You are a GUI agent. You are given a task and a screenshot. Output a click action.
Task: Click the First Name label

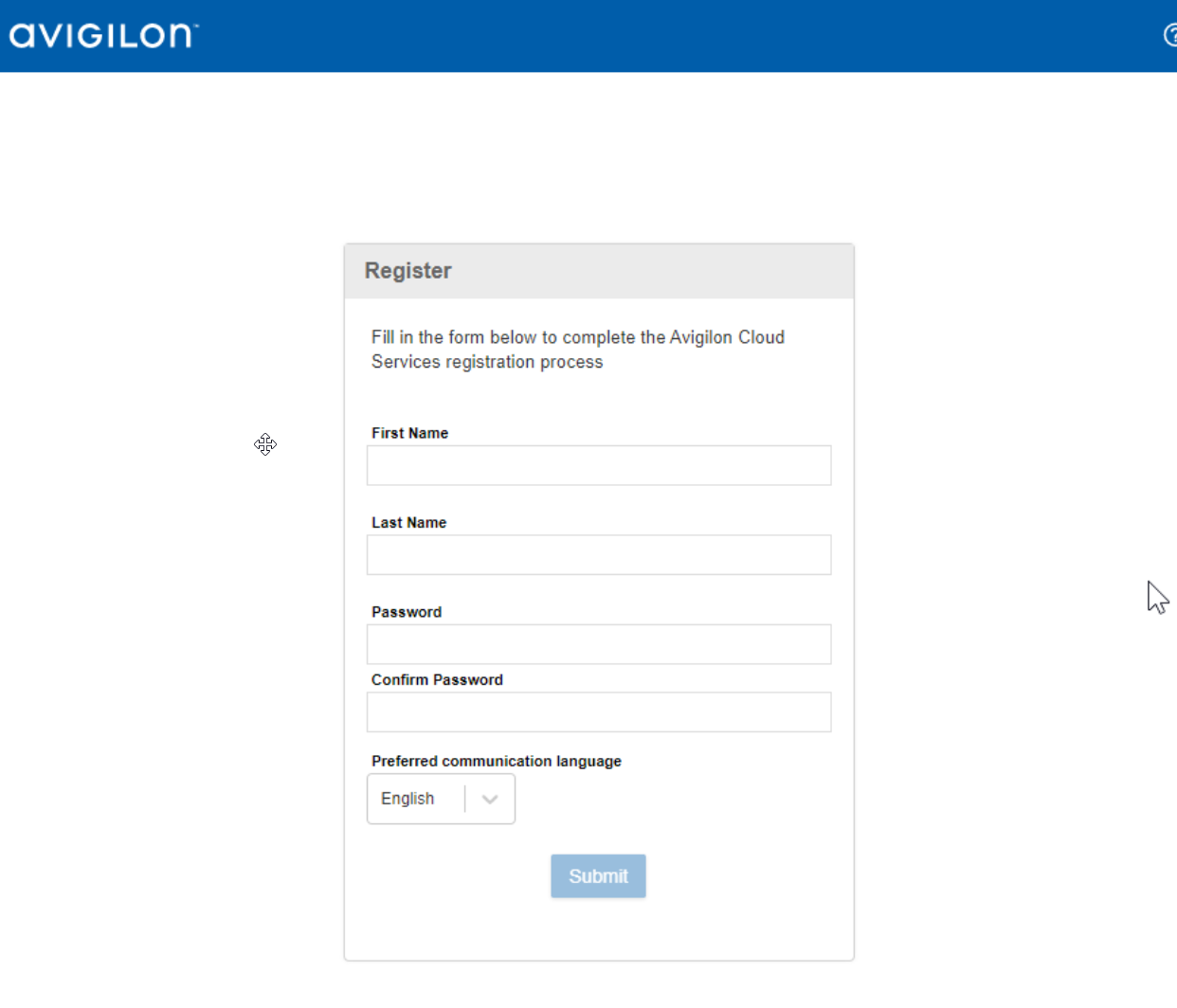pos(409,433)
